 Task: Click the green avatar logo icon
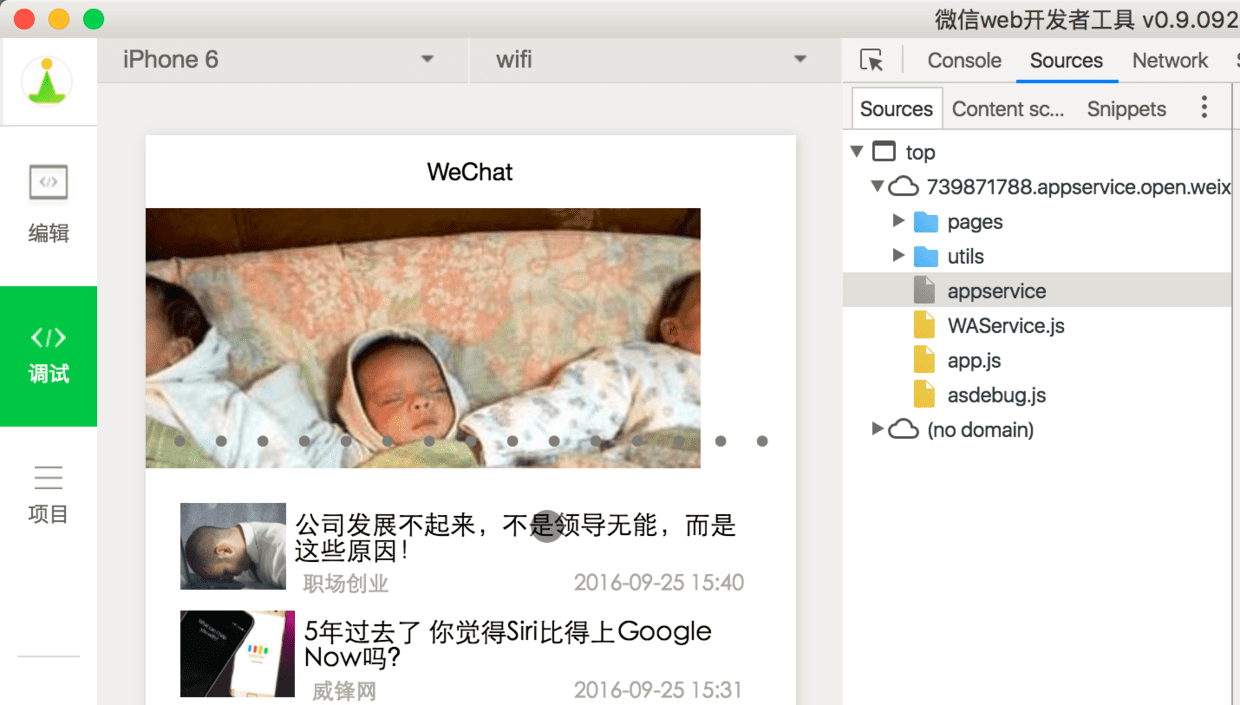click(47, 81)
